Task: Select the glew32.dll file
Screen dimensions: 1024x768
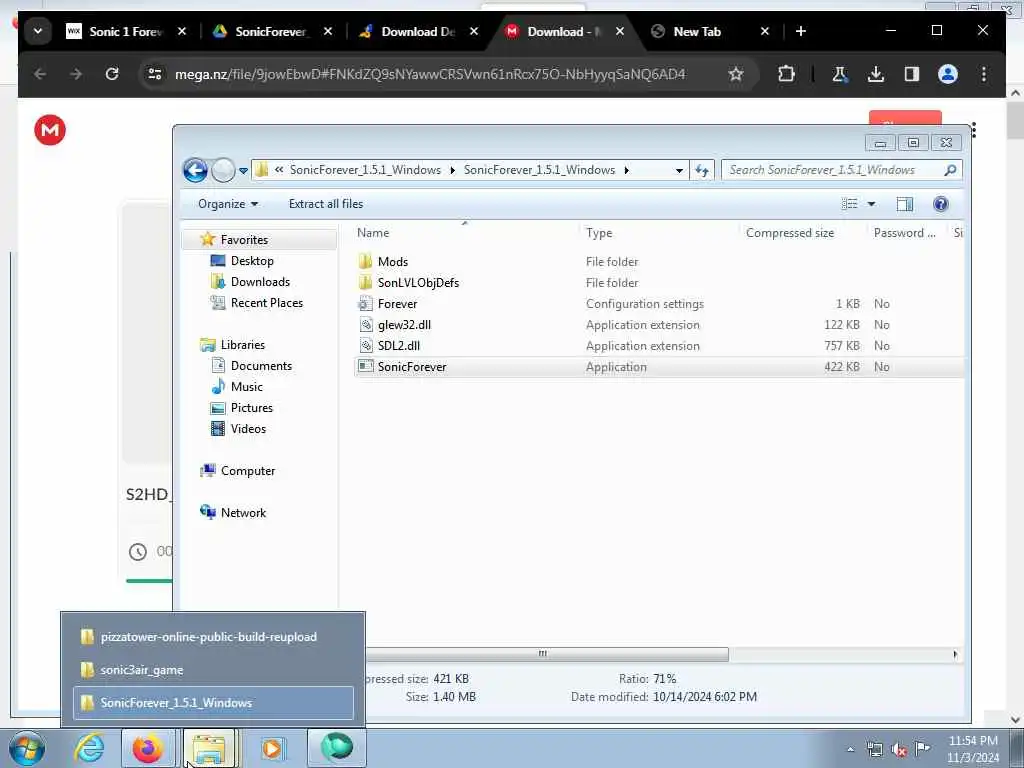Action: (404, 325)
